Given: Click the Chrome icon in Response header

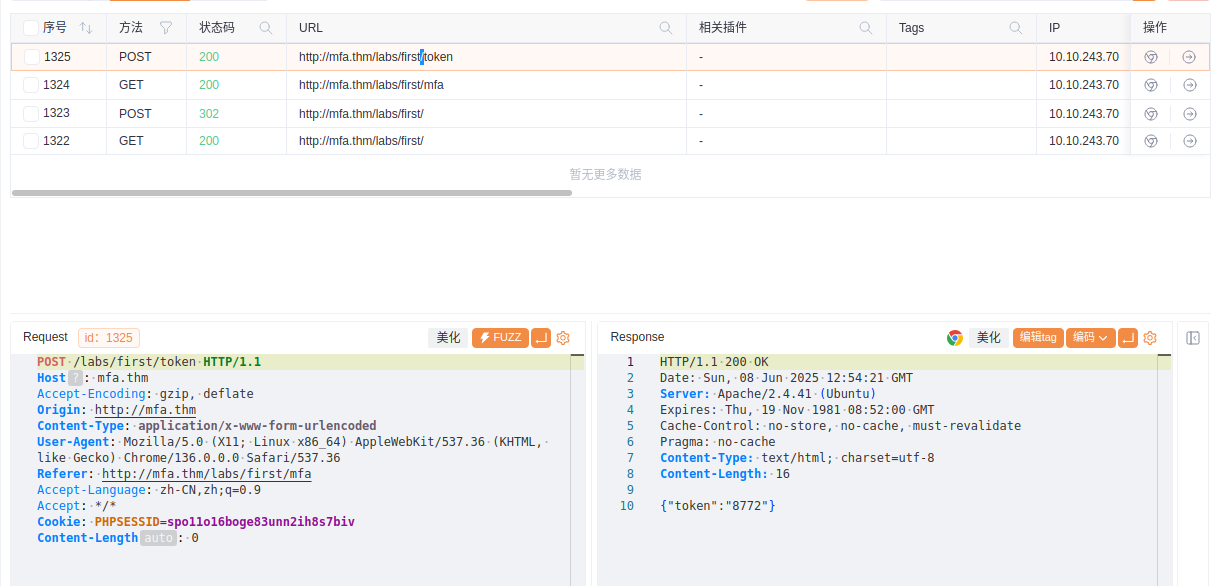Looking at the screenshot, I should 955,338.
